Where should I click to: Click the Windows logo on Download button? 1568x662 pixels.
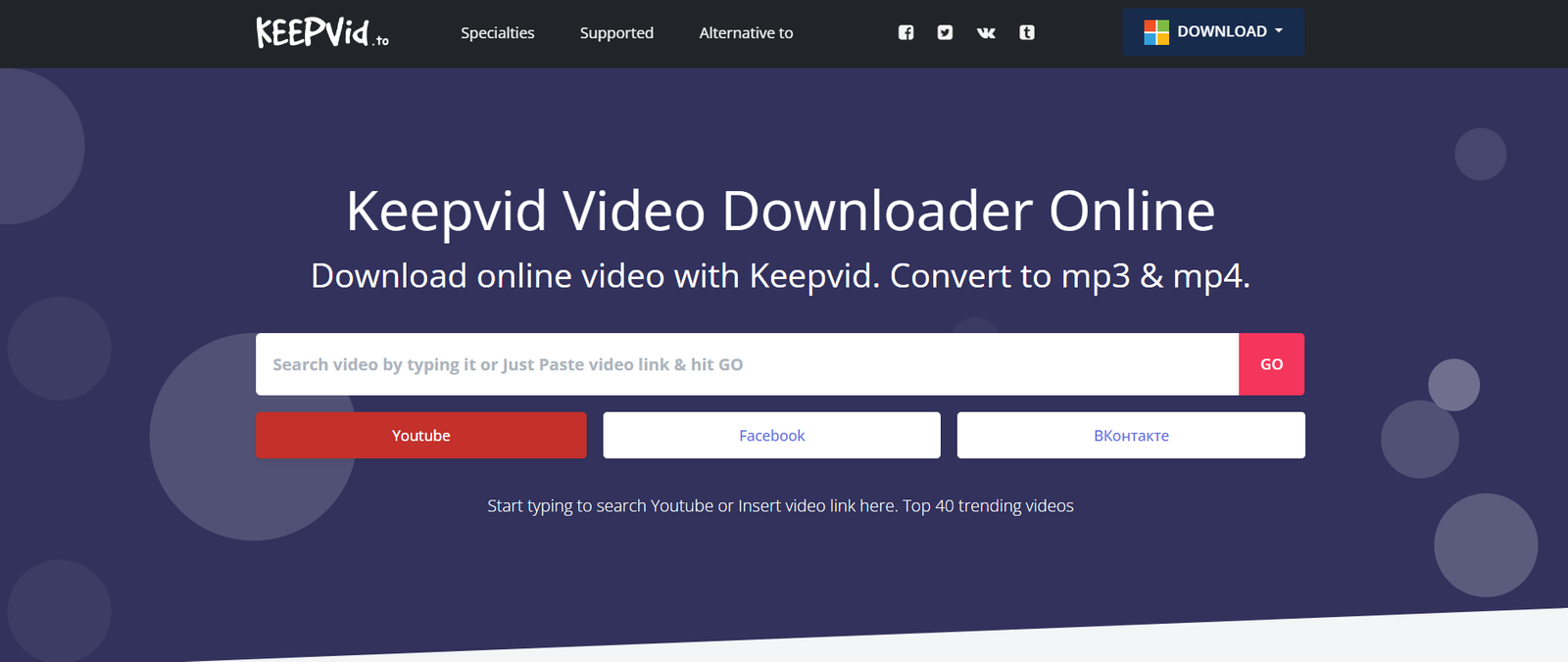point(1156,32)
